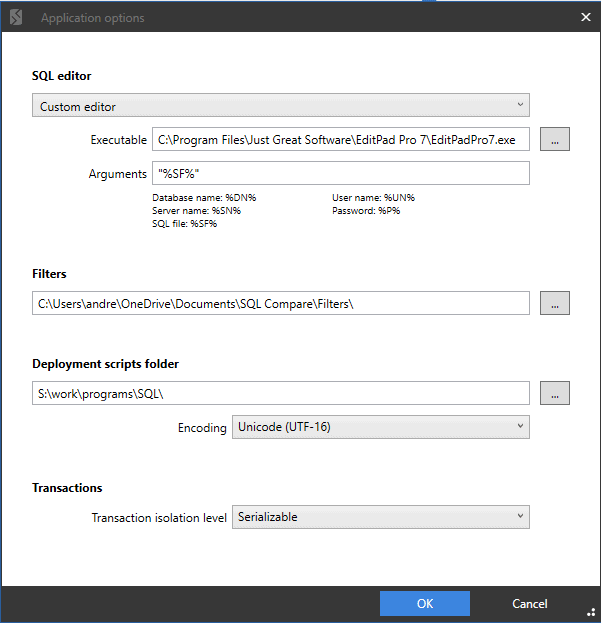The height and width of the screenshot is (623, 601).
Task: Open the Encoding Unicode (UTF-16) dropdown
Action: point(381,427)
